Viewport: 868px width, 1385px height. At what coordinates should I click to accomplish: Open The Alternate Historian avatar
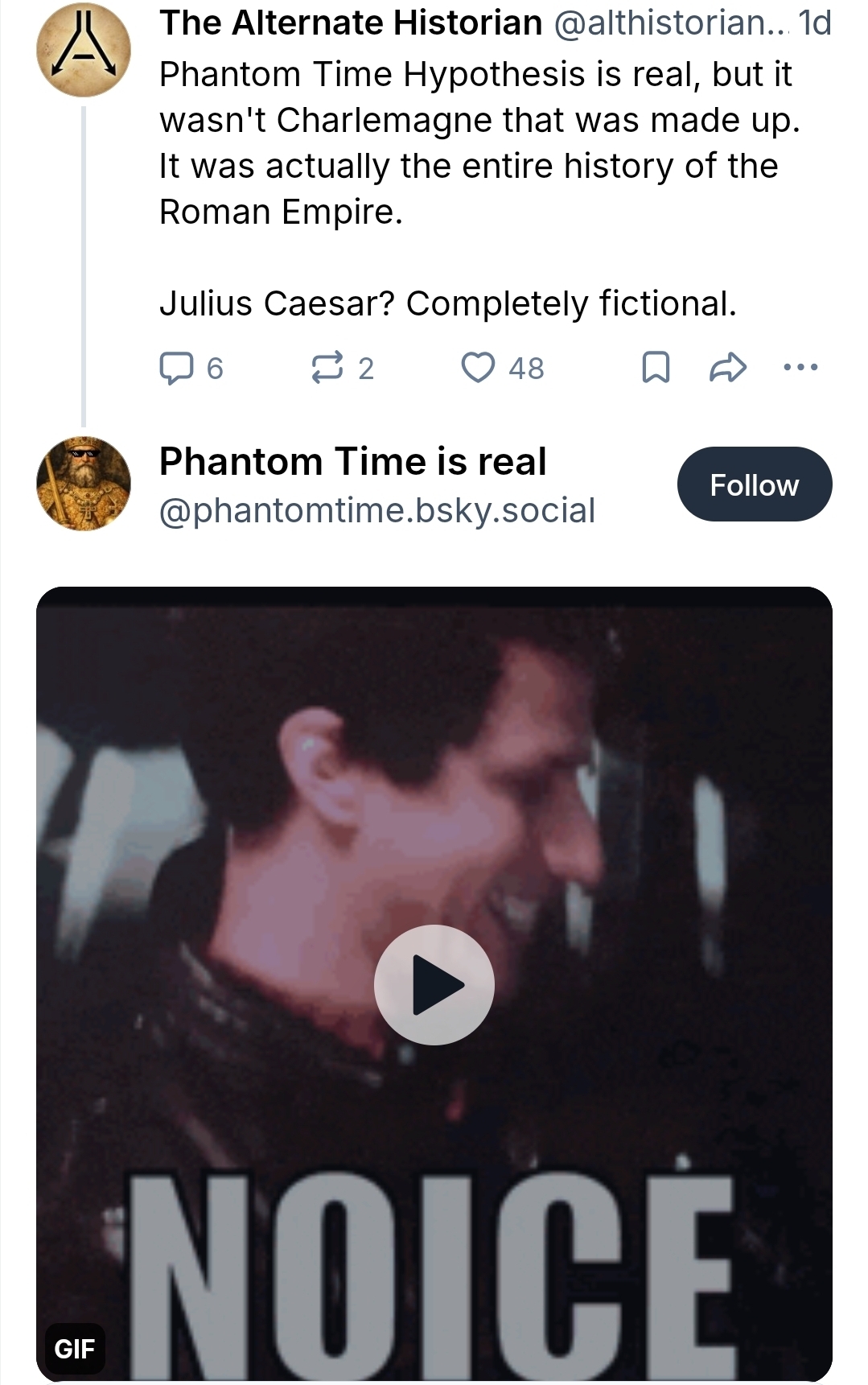(84, 50)
